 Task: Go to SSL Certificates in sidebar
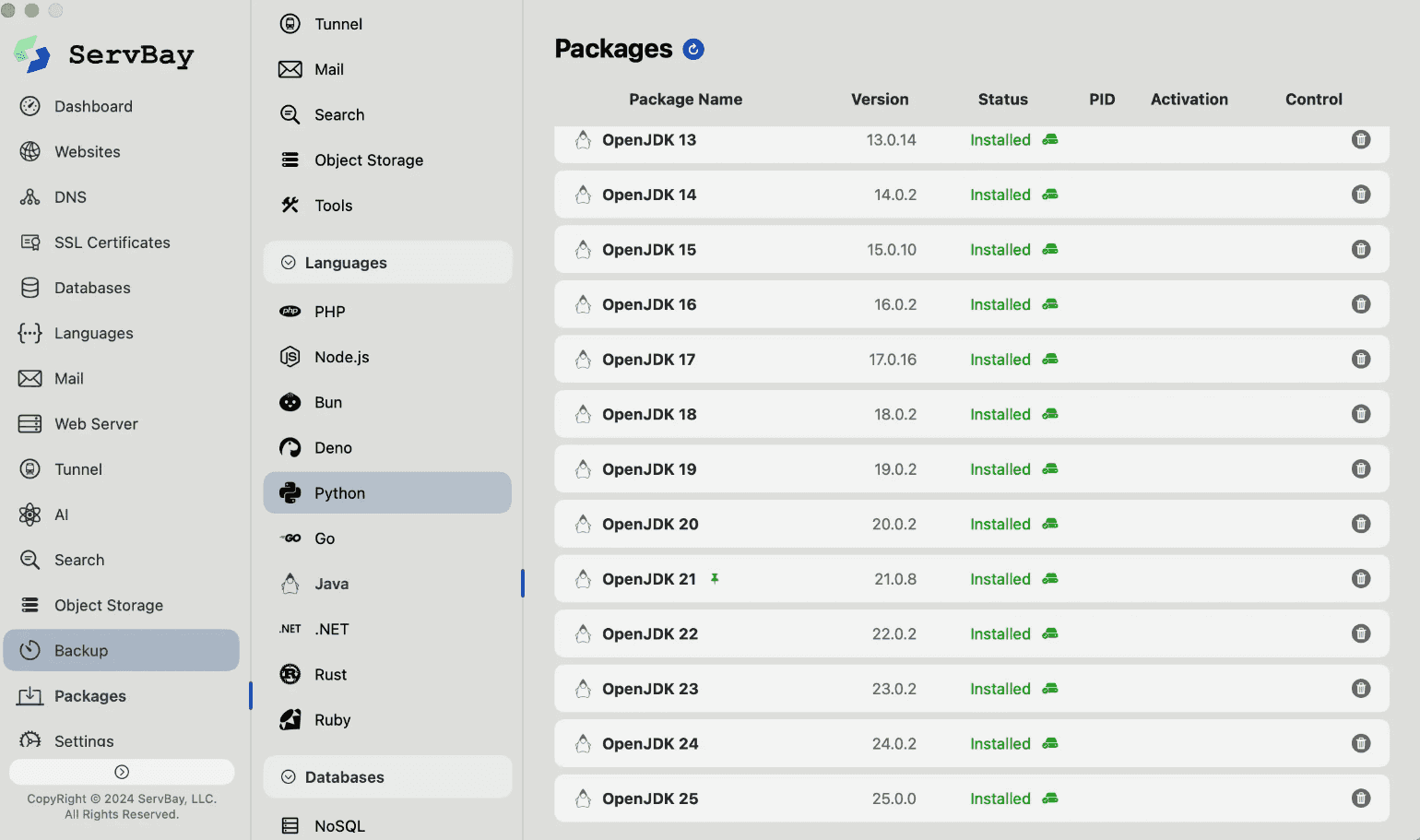pyautogui.click(x=112, y=243)
